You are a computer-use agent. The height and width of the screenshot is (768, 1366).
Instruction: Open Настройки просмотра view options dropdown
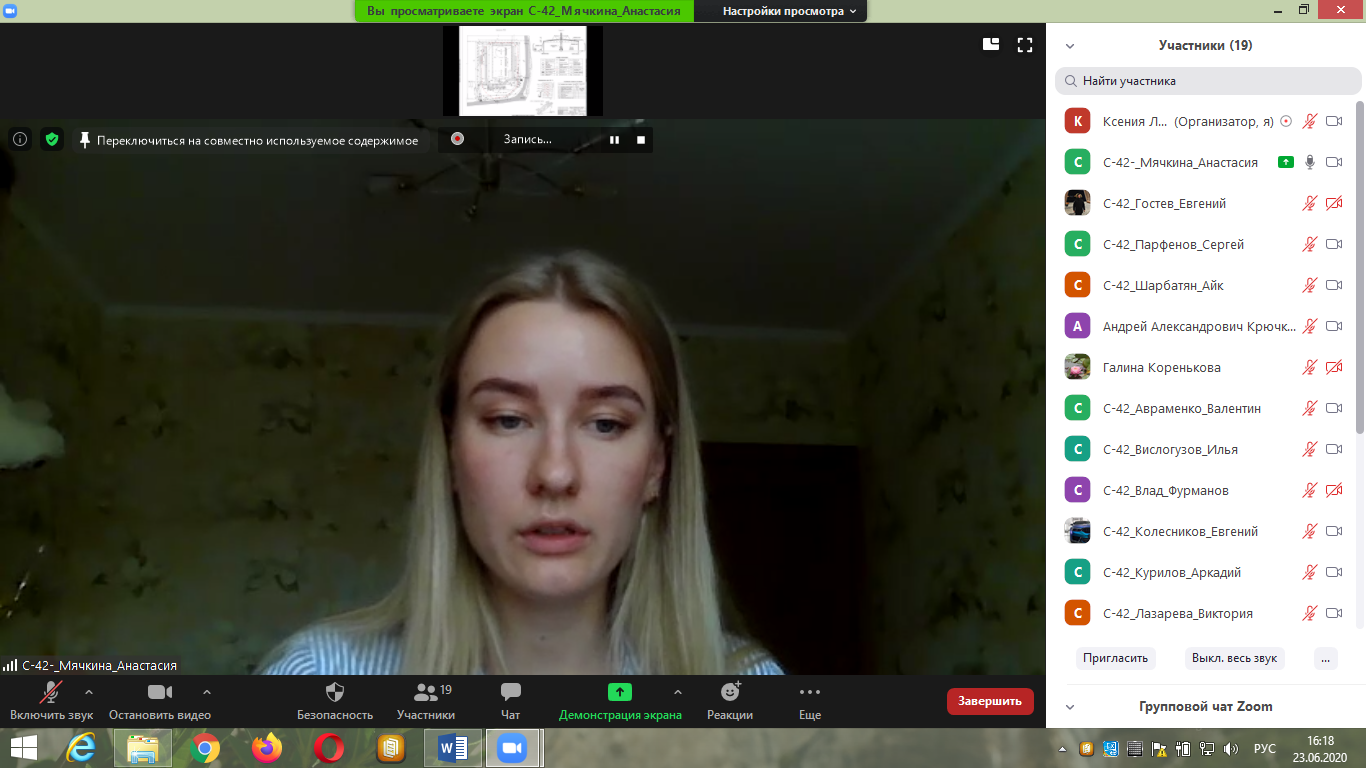(790, 11)
